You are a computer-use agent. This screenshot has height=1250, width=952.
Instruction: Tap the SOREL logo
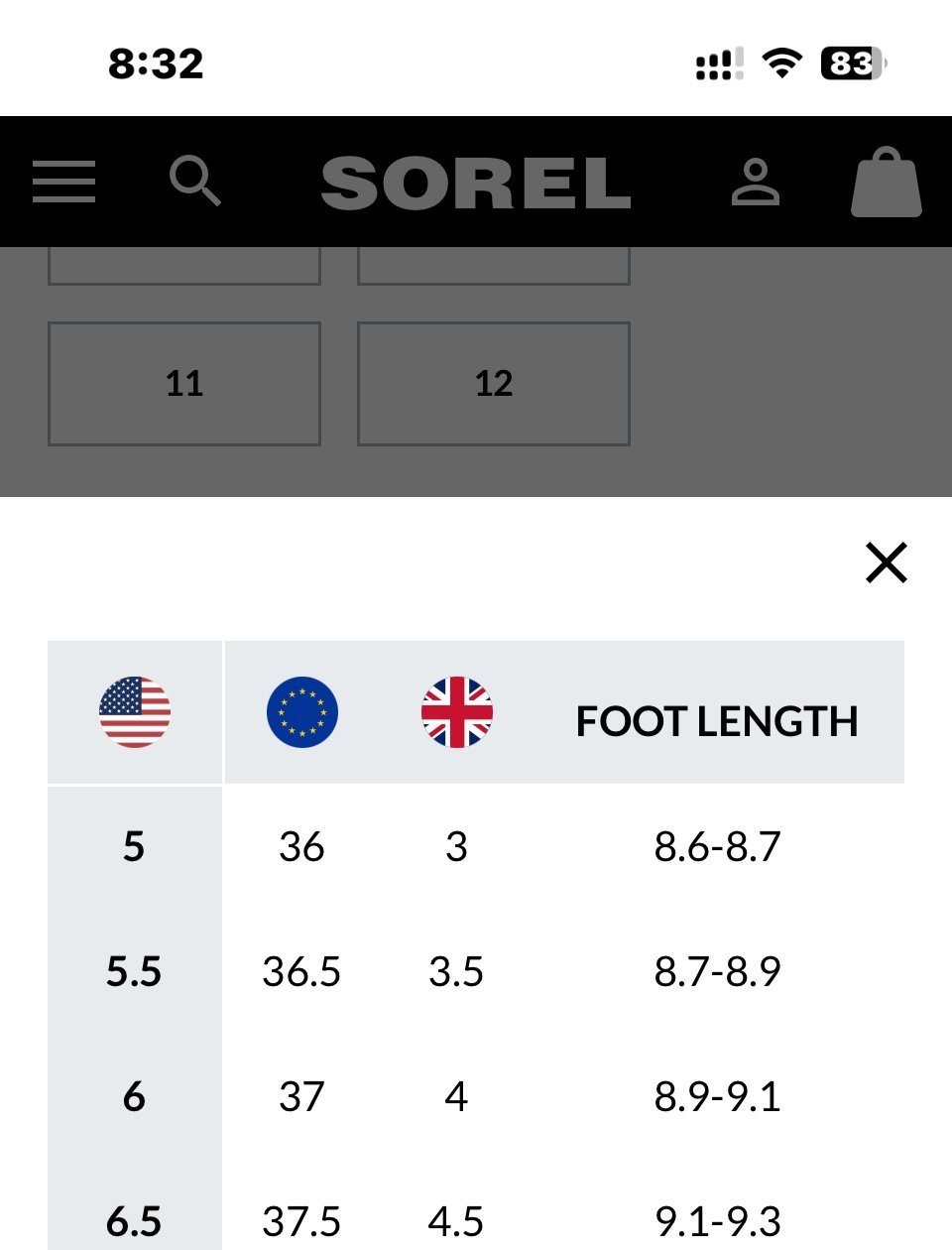[x=476, y=183]
